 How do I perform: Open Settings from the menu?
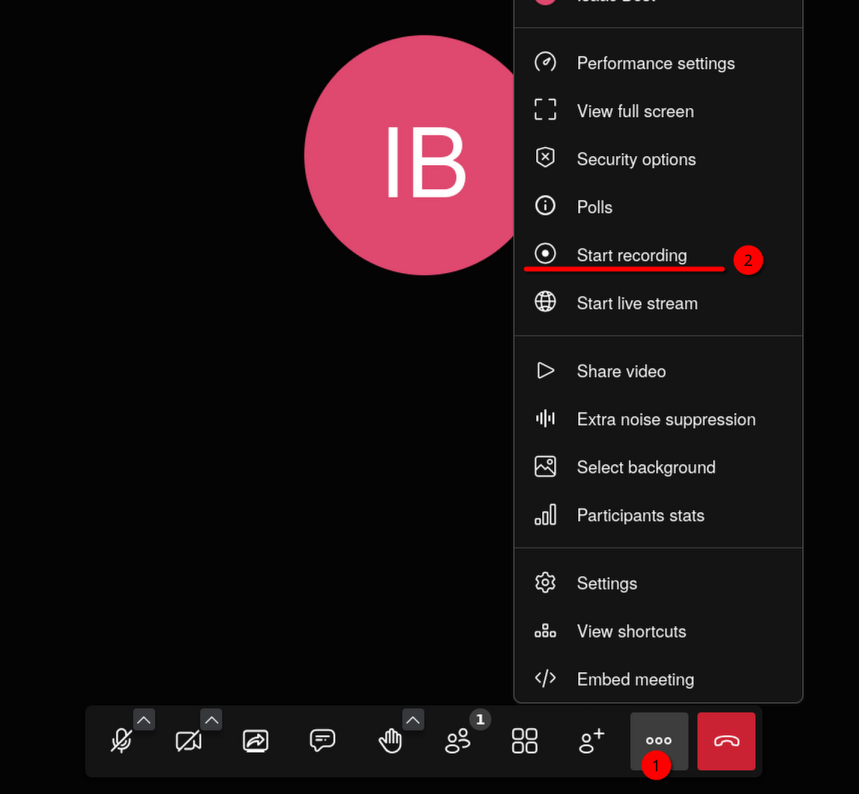pyautogui.click(x=658, y=583)
